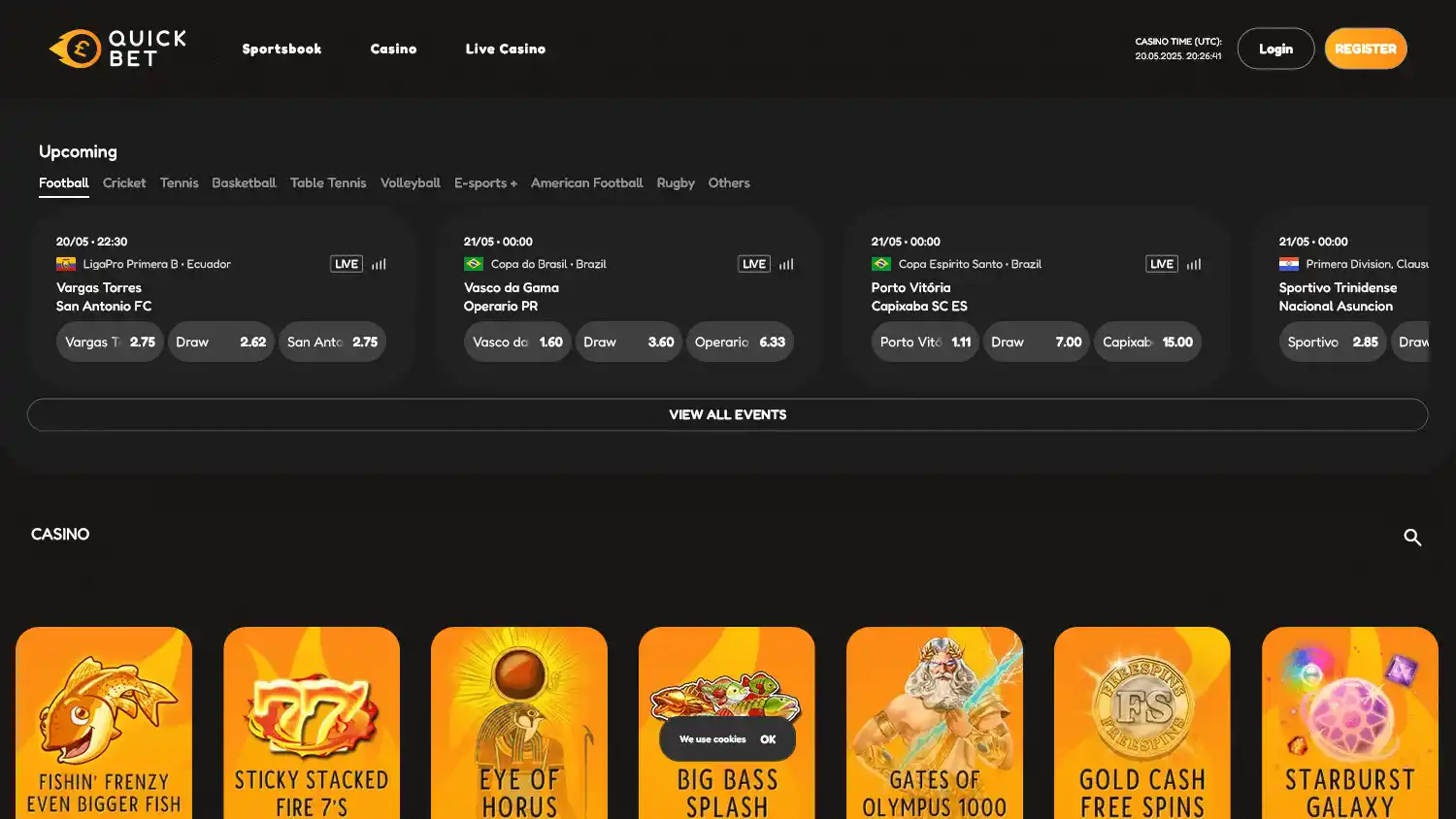Click the Login button

coord(1275,49)
